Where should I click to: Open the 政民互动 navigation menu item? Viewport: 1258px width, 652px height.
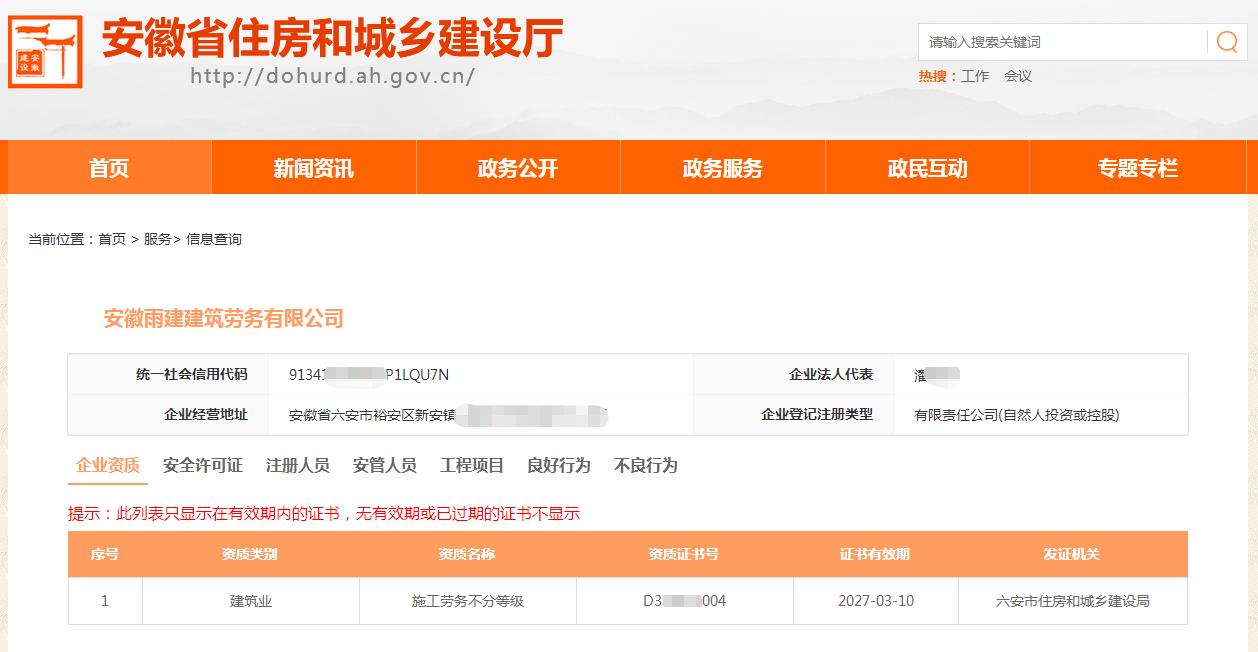pos(927,167)
